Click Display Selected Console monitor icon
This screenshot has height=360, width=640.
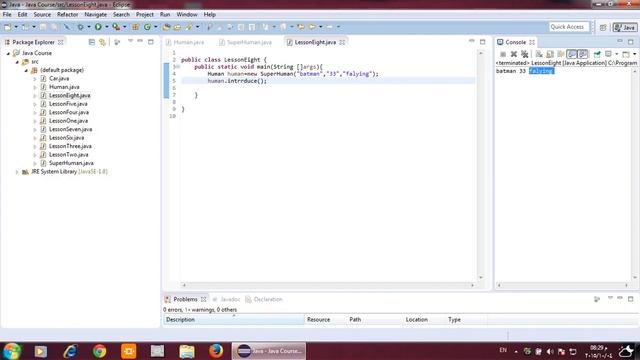coord(609,54)
